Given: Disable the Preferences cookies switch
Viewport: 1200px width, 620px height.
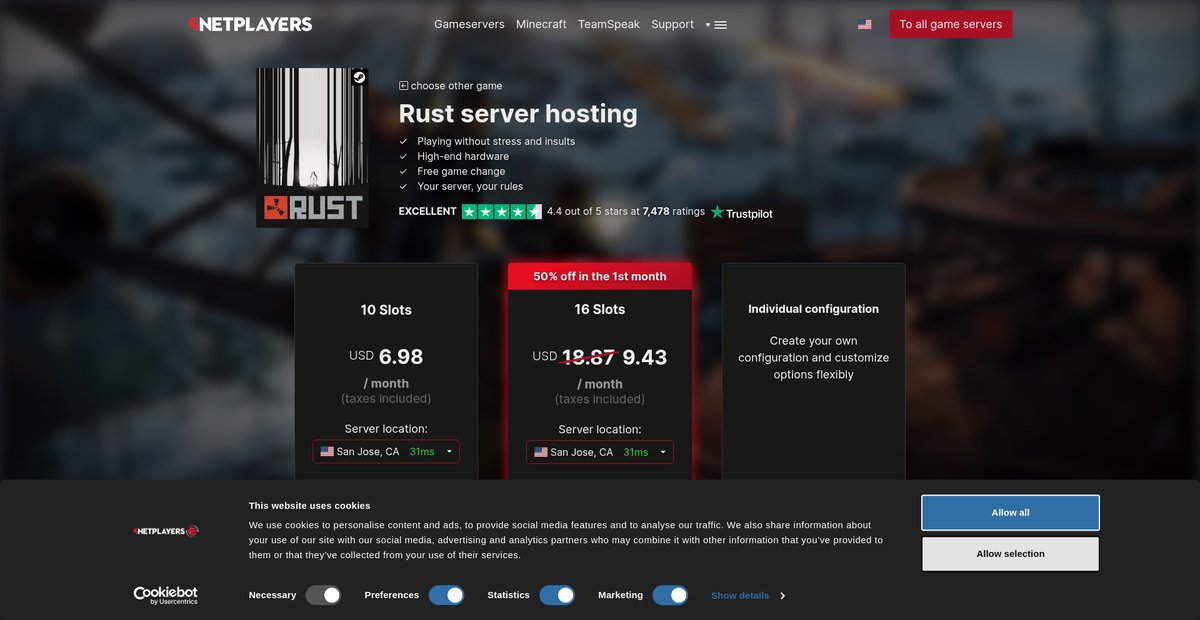Looking at the screenshot, I should pyautogui.click(x=447, y=595).
